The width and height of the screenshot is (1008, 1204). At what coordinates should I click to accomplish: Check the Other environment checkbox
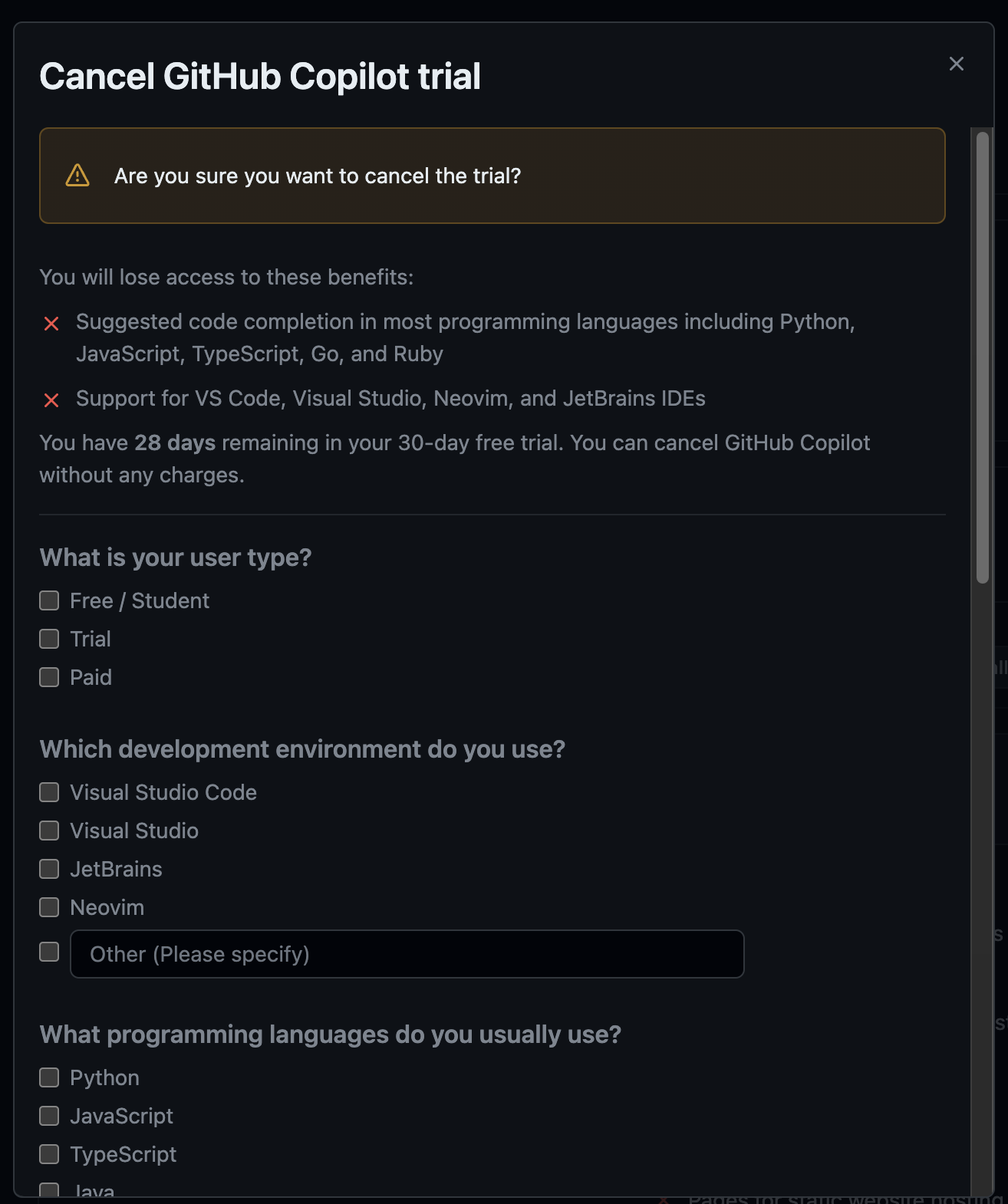pyautogui.click(x=49, y=952)
